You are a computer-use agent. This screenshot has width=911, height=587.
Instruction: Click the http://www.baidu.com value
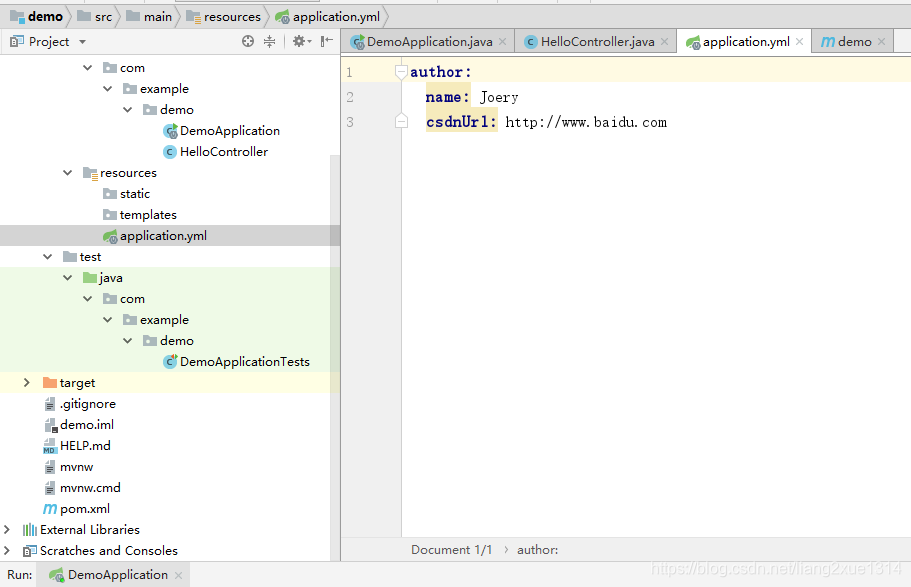tap(586, 122)
